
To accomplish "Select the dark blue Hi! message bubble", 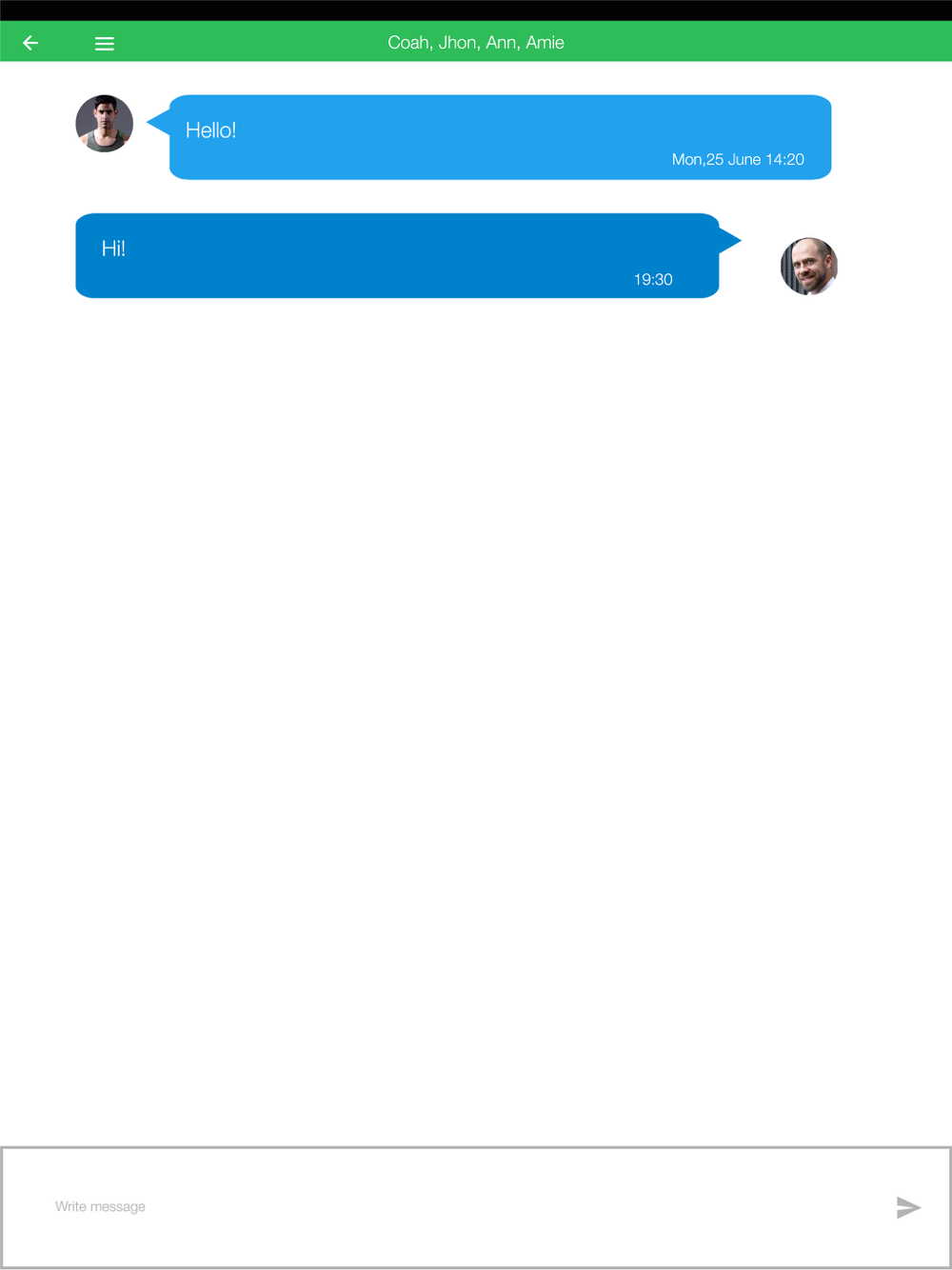I will [397, 255].
